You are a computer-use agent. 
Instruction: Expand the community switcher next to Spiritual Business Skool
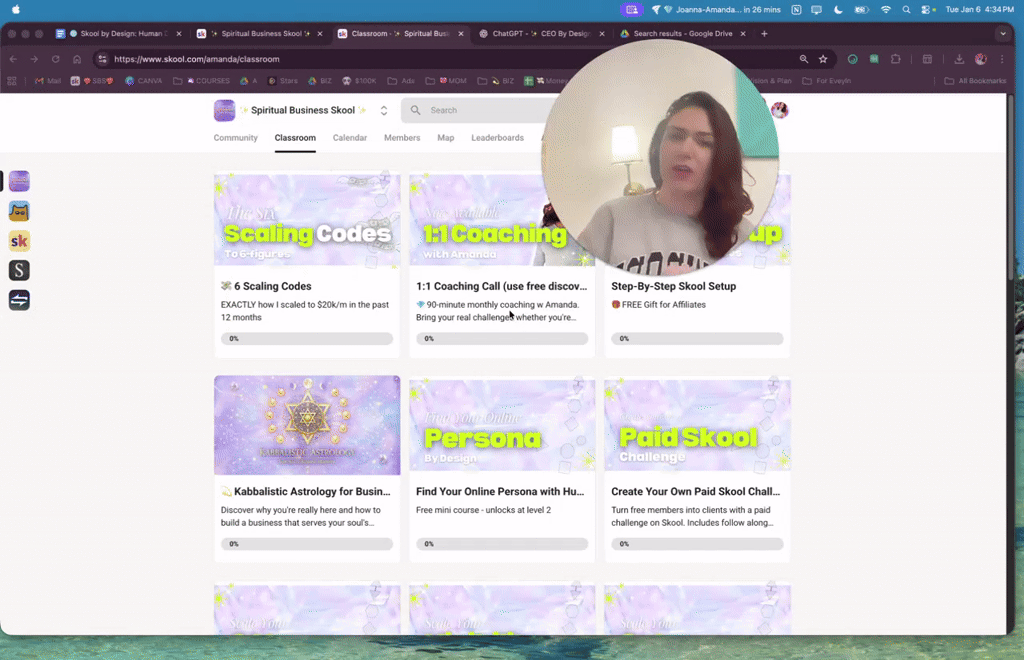point(384,110)
